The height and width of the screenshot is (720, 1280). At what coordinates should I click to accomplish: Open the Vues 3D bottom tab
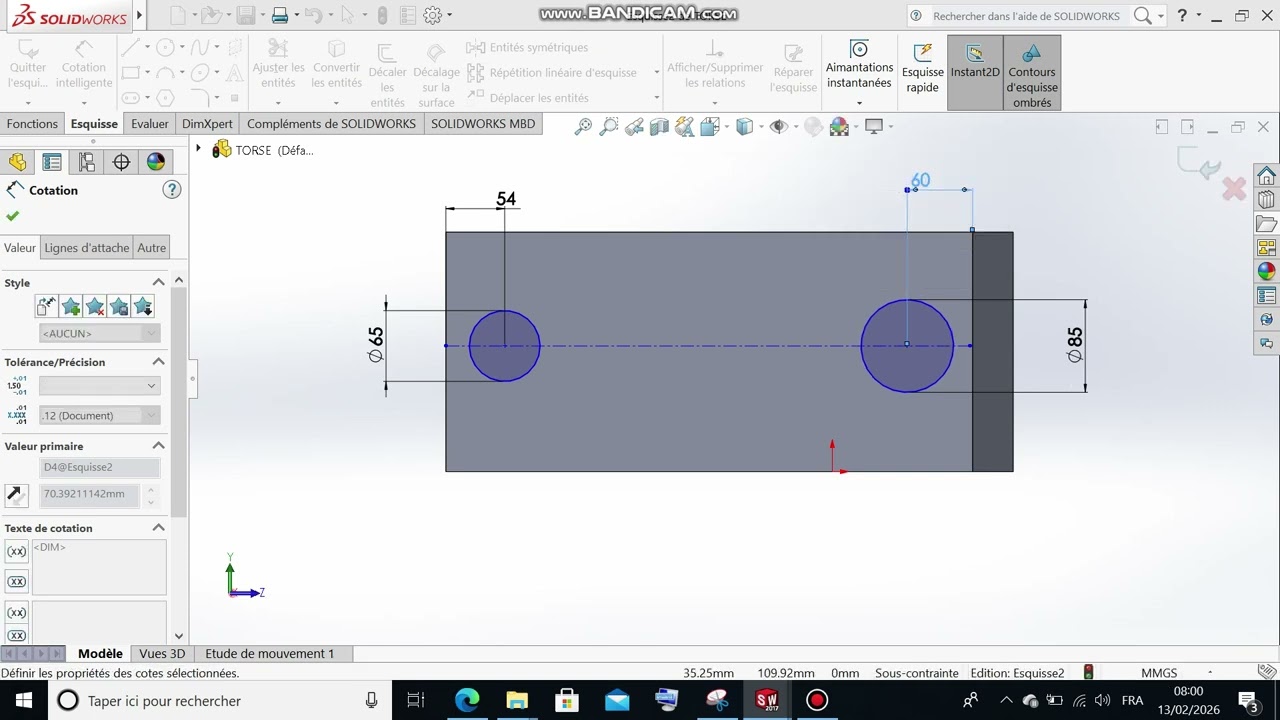[162, 654]
